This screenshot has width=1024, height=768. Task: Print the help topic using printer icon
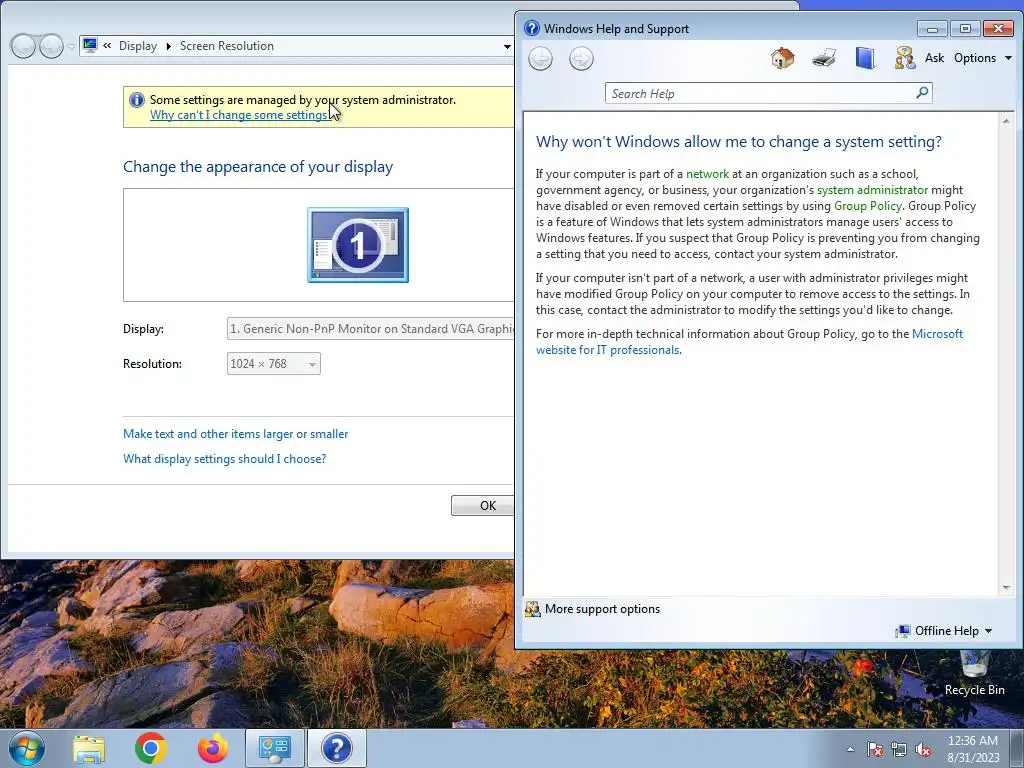click(824, 58)
